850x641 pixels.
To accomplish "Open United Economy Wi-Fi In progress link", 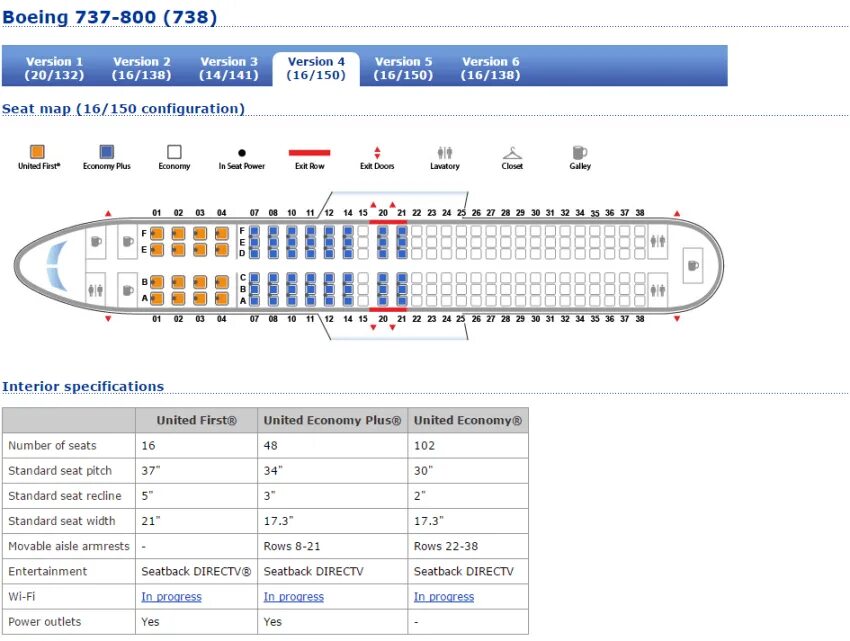I will (x=444, y=597).
